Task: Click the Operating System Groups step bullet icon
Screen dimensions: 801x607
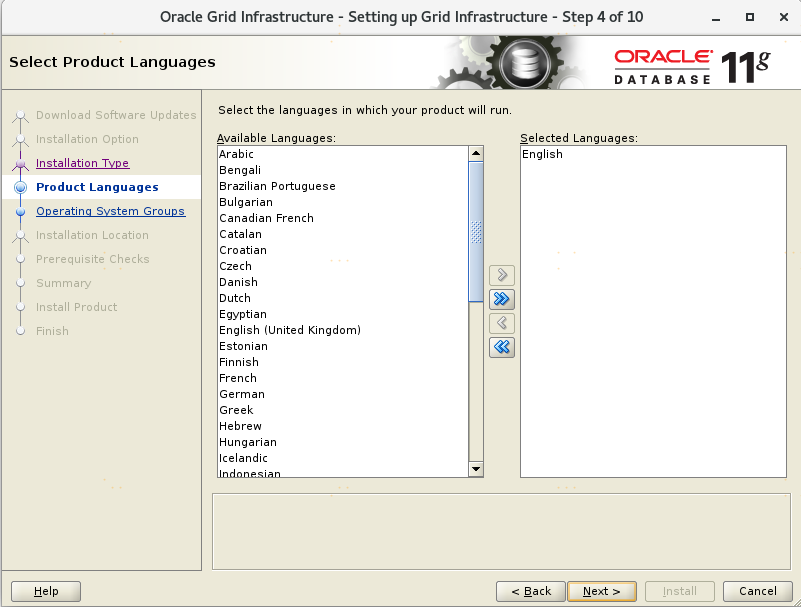Action: coord(20,212)
